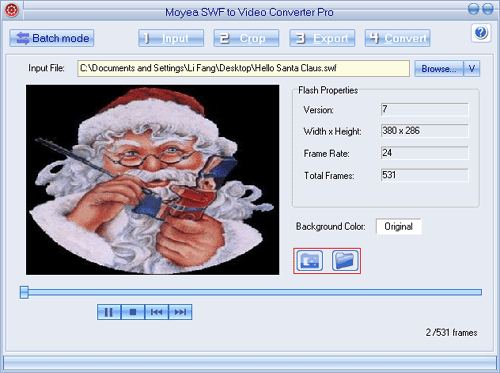Open the Input step tab
This screenshot has width=500, height=373.
pyautogui.click(x=171, y=38)
